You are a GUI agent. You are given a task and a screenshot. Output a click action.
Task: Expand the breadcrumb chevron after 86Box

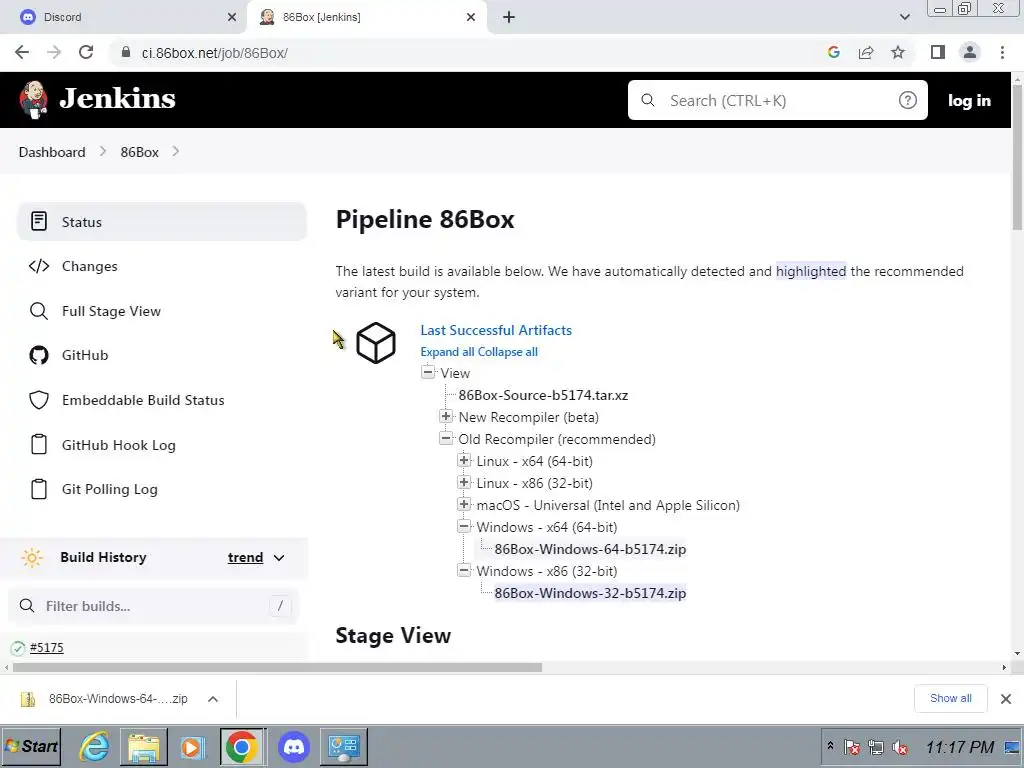[x=175, y=152]
